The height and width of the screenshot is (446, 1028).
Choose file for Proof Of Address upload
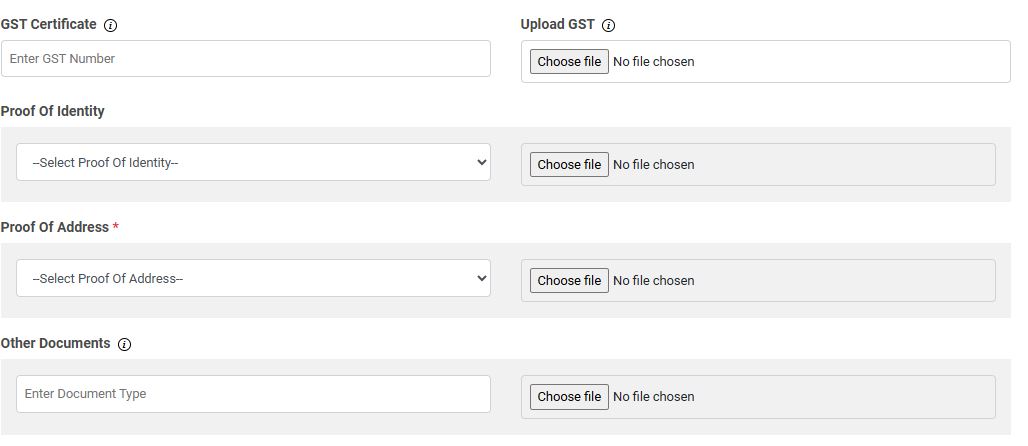pos(569,281)
